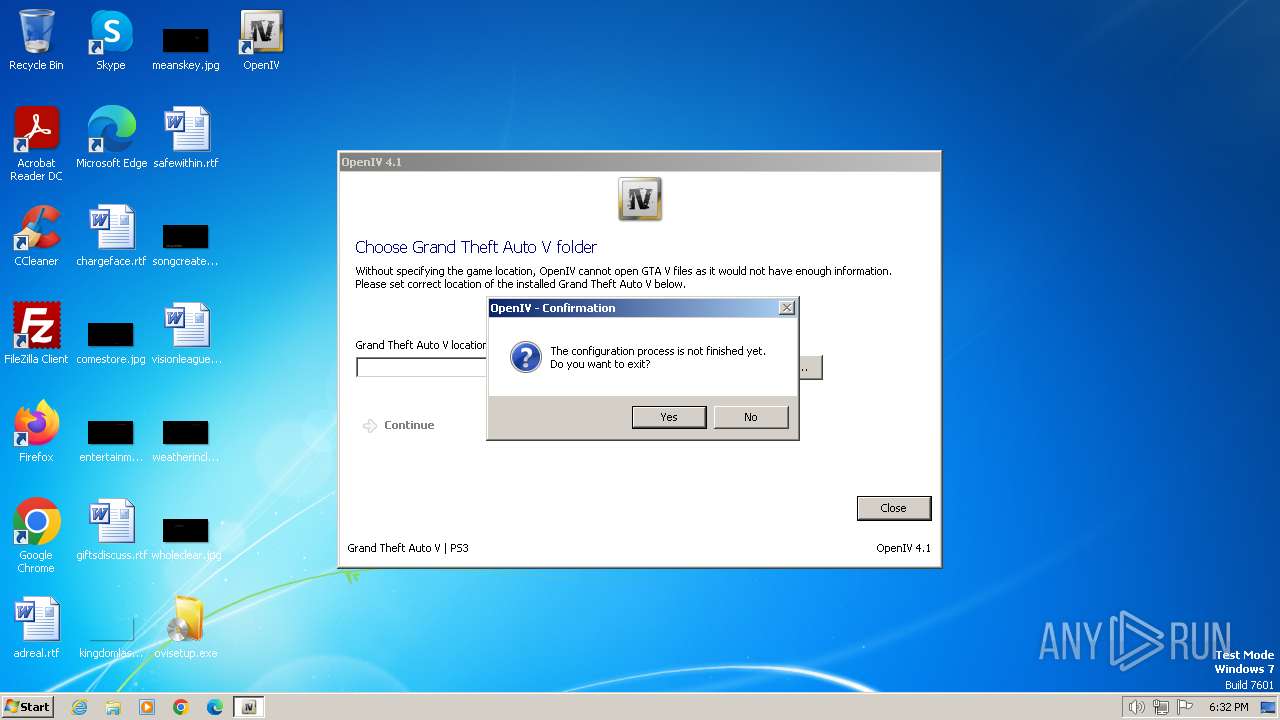The height and width of the screenshot is (720, 1280).
Task: Launch Internet Explorer from the taskbar
Action: click(80, 707)
